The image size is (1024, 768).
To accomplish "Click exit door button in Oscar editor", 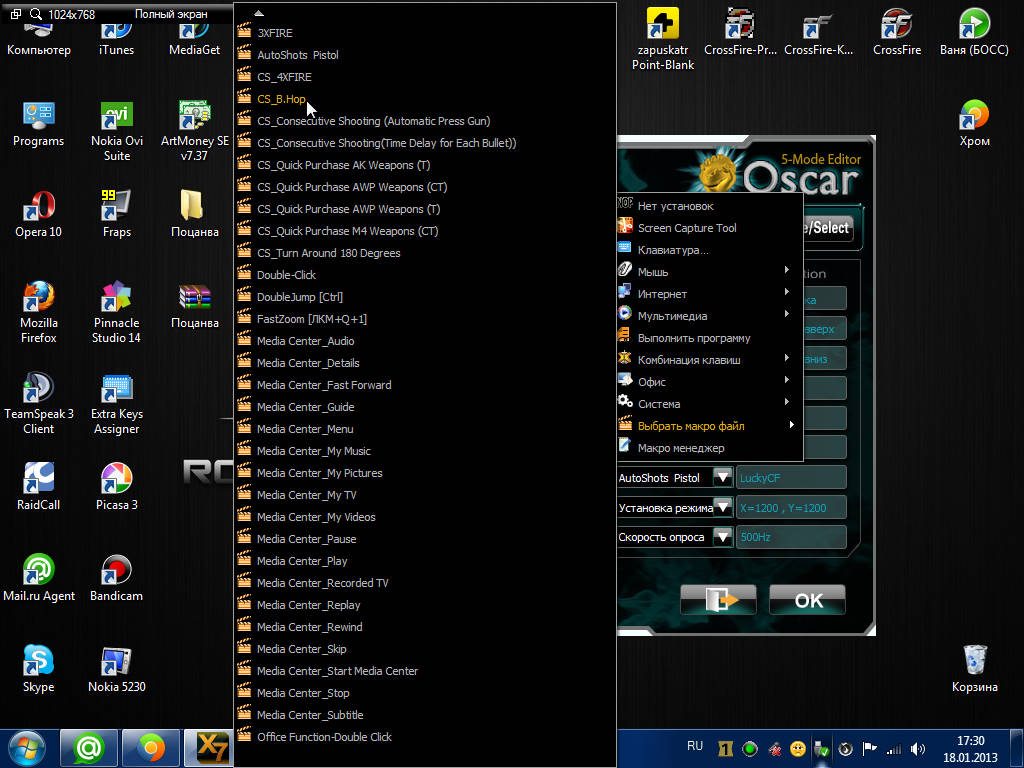I will 718,600.
